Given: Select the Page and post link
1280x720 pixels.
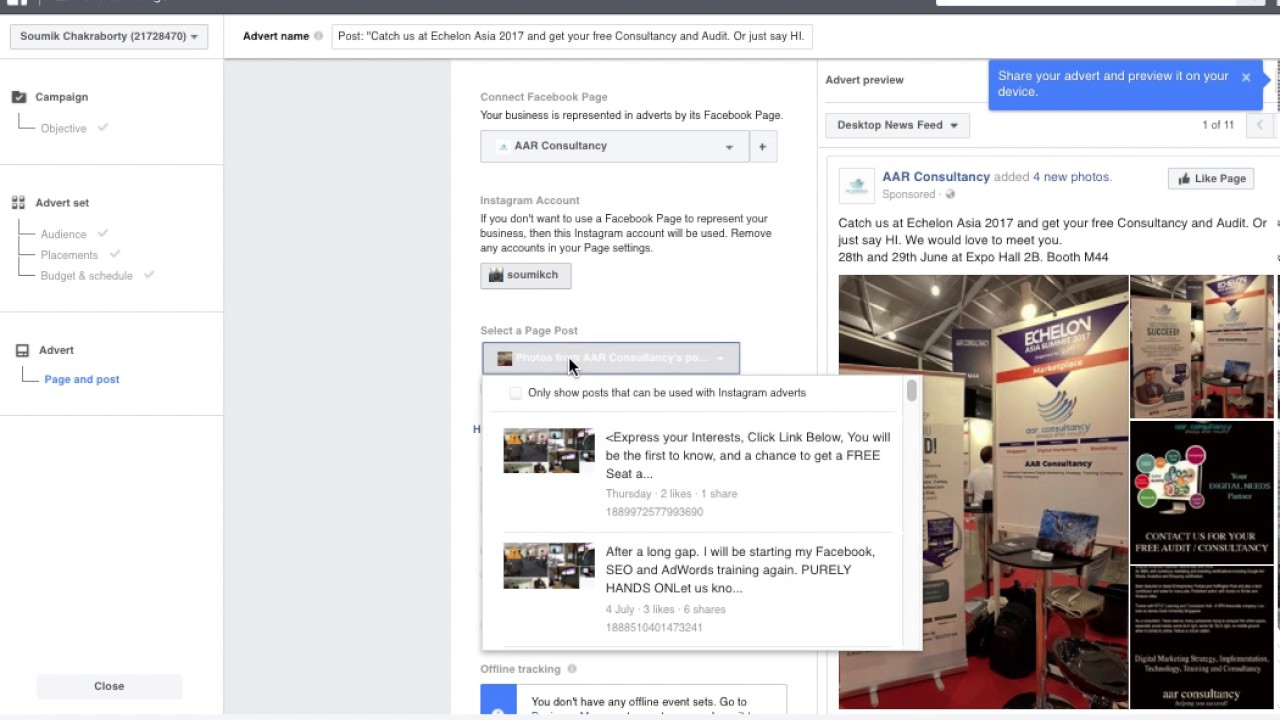Looking at the screenshot, I should pos(82,379).
